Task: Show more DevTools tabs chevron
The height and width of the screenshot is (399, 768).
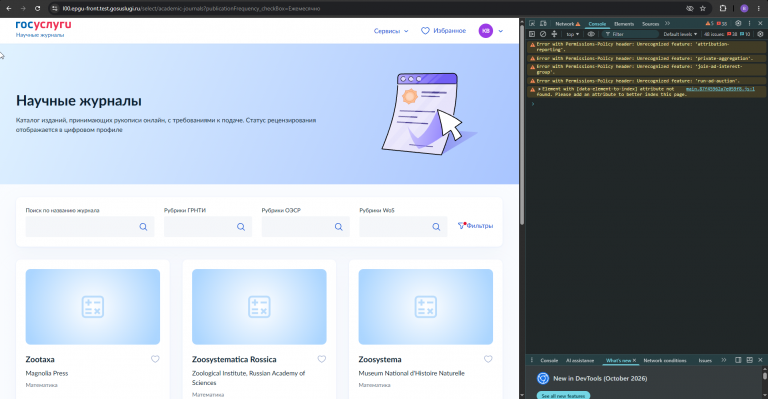Action: [x=667, y=23]
